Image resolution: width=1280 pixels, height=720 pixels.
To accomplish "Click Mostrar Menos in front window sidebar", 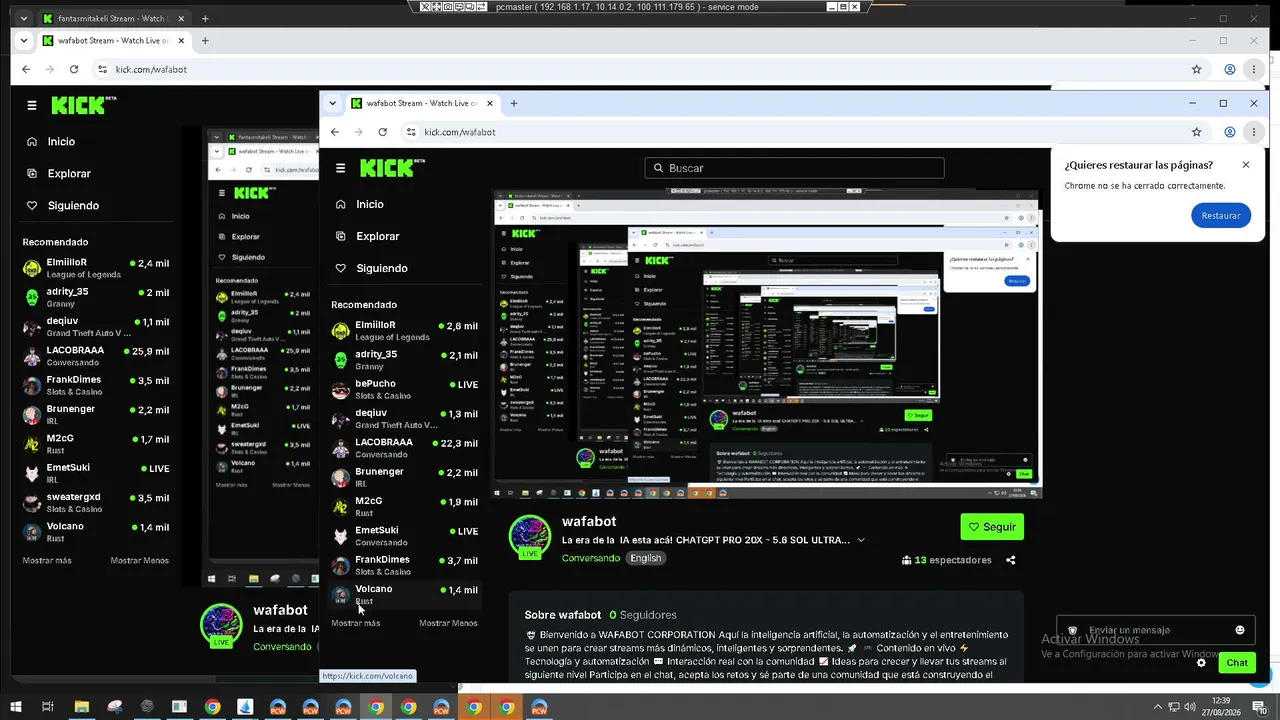I will click(448, 623).
